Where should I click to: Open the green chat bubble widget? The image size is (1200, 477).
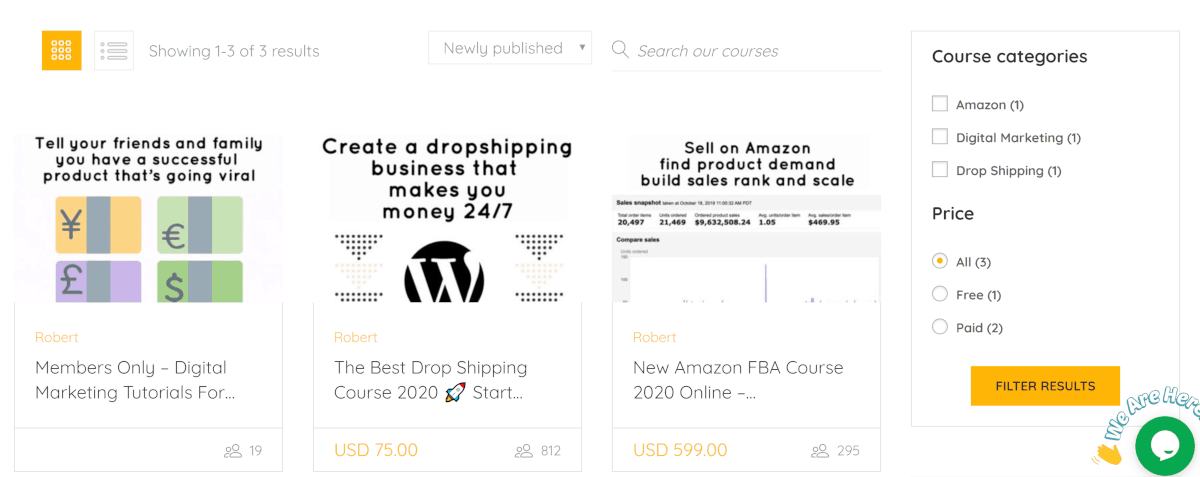point(1165,446)
